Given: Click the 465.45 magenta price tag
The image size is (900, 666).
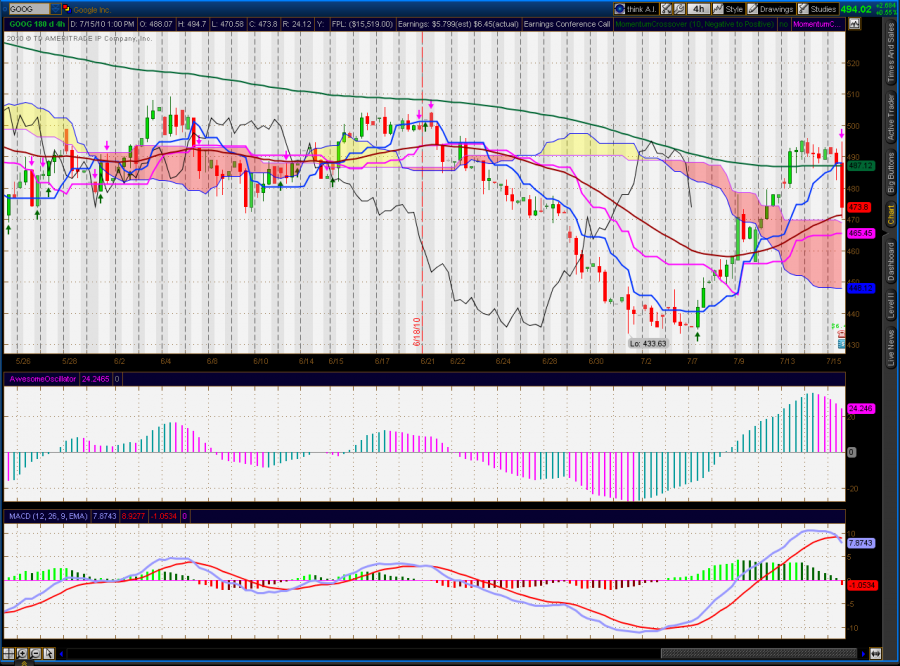Looking at the screenshot, I should coord(860,233).
